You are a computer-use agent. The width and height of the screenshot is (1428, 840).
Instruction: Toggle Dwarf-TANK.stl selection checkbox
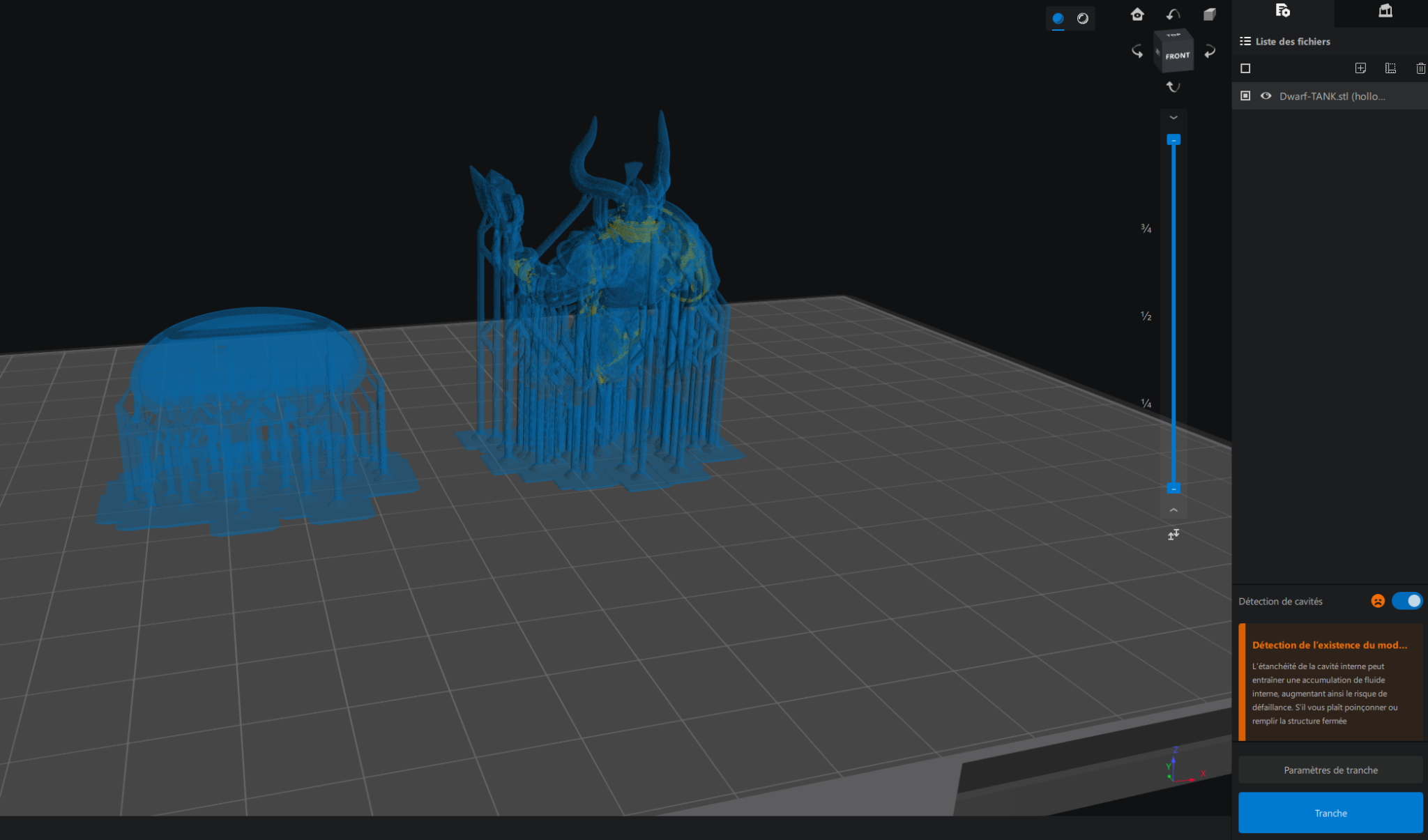(x=1245, y=96)
